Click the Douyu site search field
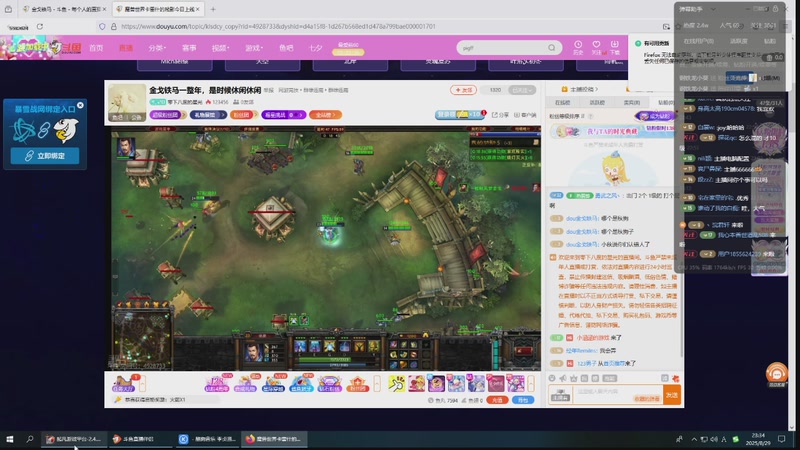The width and height of the screenshot is (800, 450). point(502,47)
